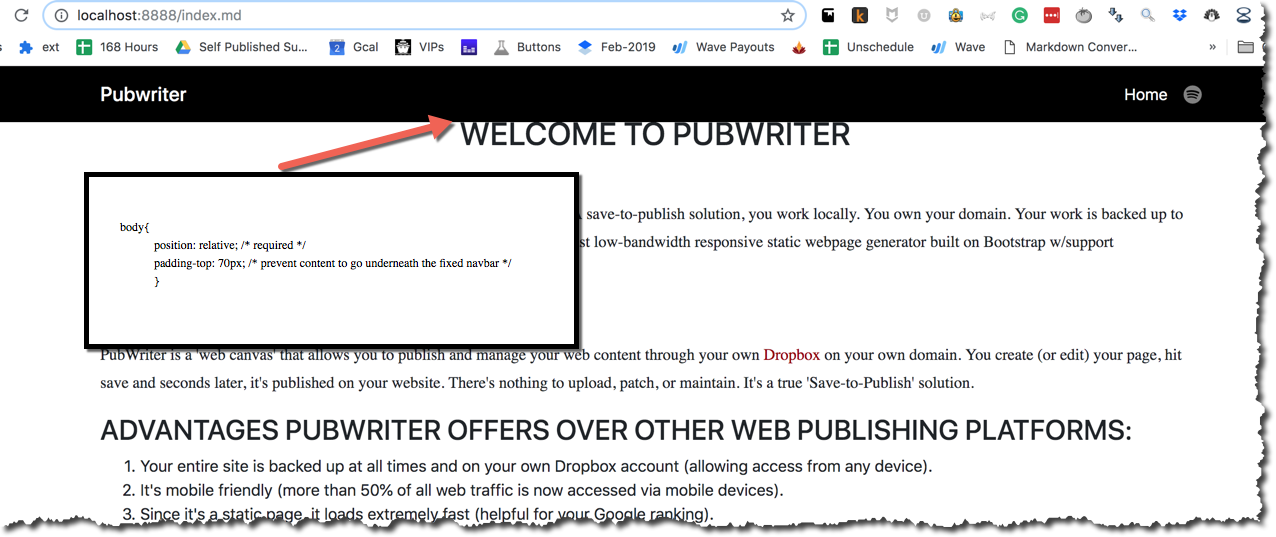Click the tomato timer extension icon
Screen dimensions: 1276x537
tap(1084, 15)
